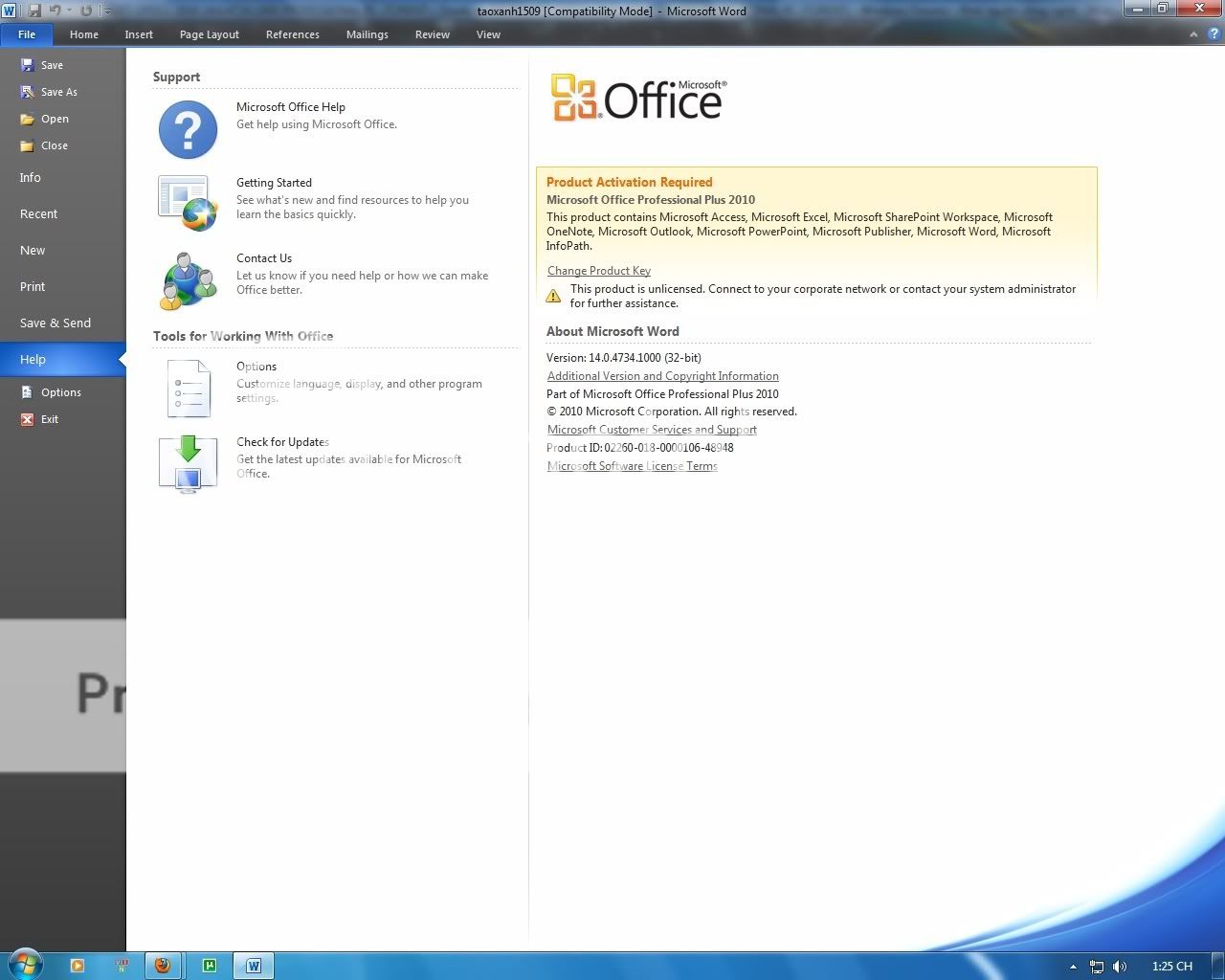1225x980 pixels.
Task: Click the Check for Updates download icon
Action: pyautogui.click(x=188, y=464)
